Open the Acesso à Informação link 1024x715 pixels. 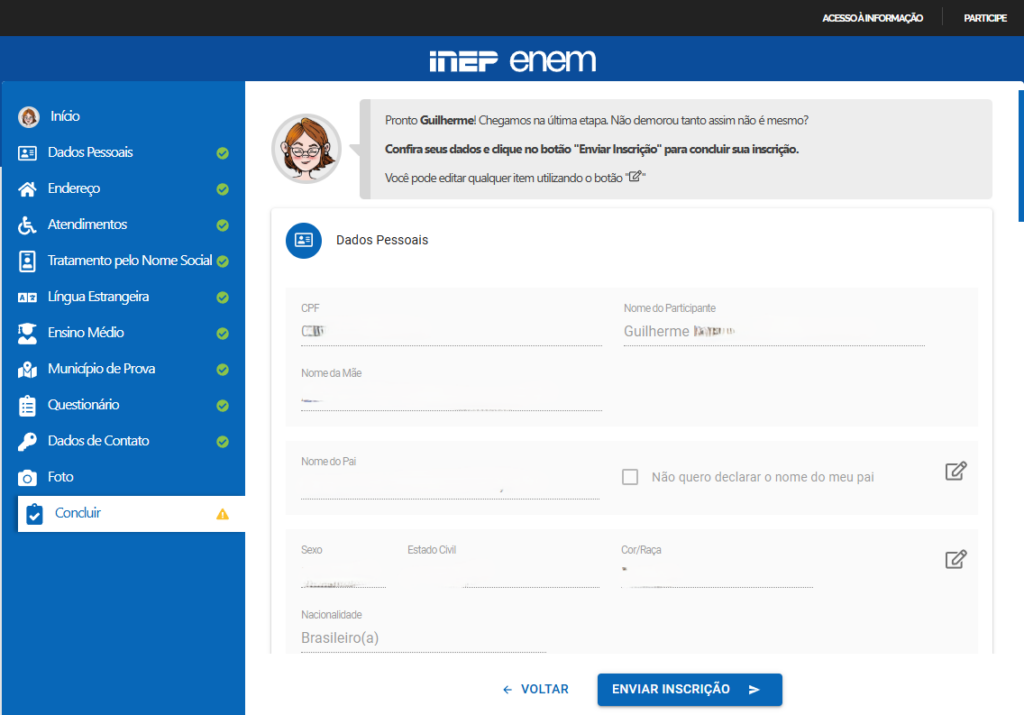tap(872, 18)
